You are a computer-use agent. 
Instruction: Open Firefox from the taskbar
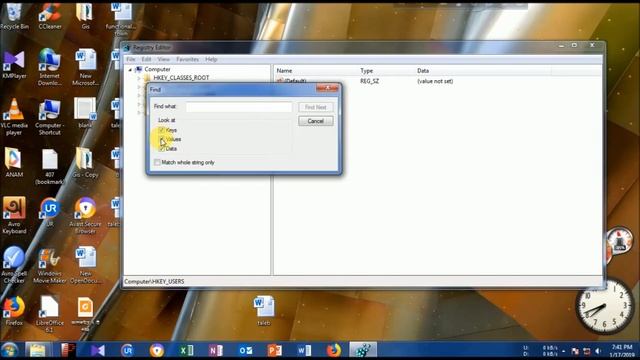333,350
